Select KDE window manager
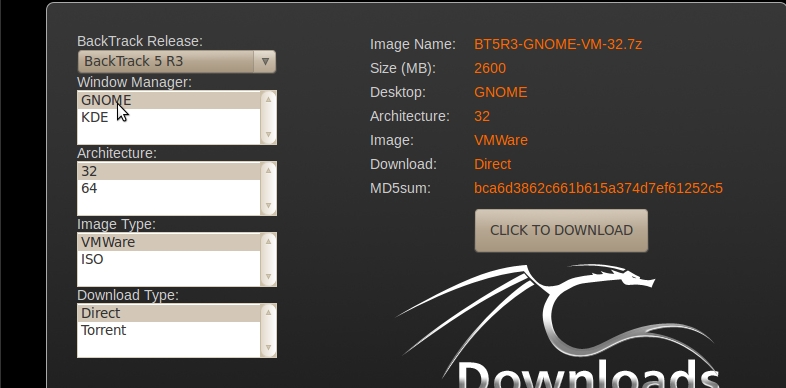 coord(169,117)
